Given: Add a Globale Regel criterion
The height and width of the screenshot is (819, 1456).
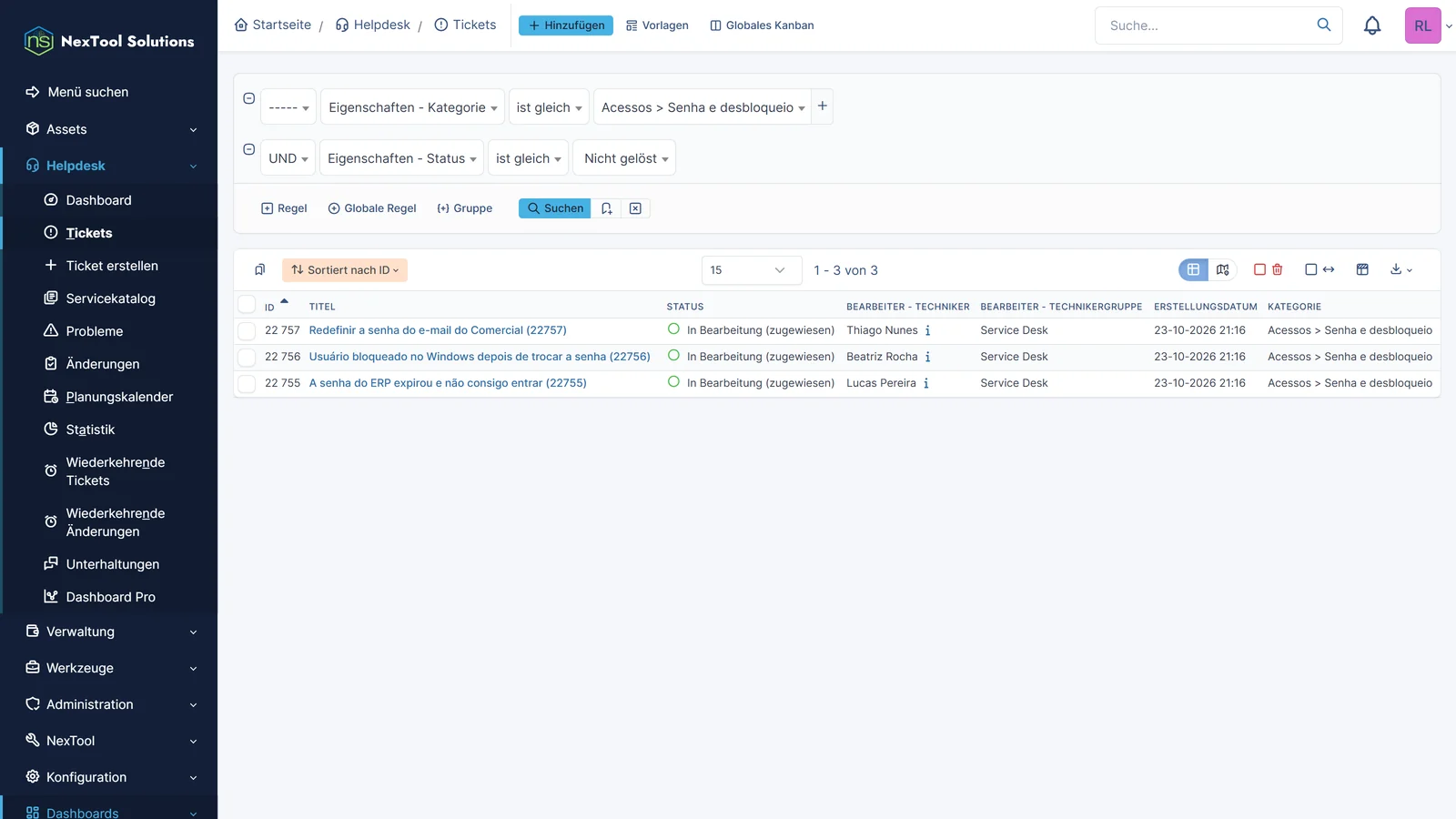Looking at the screenshot, I should (372, 208).
